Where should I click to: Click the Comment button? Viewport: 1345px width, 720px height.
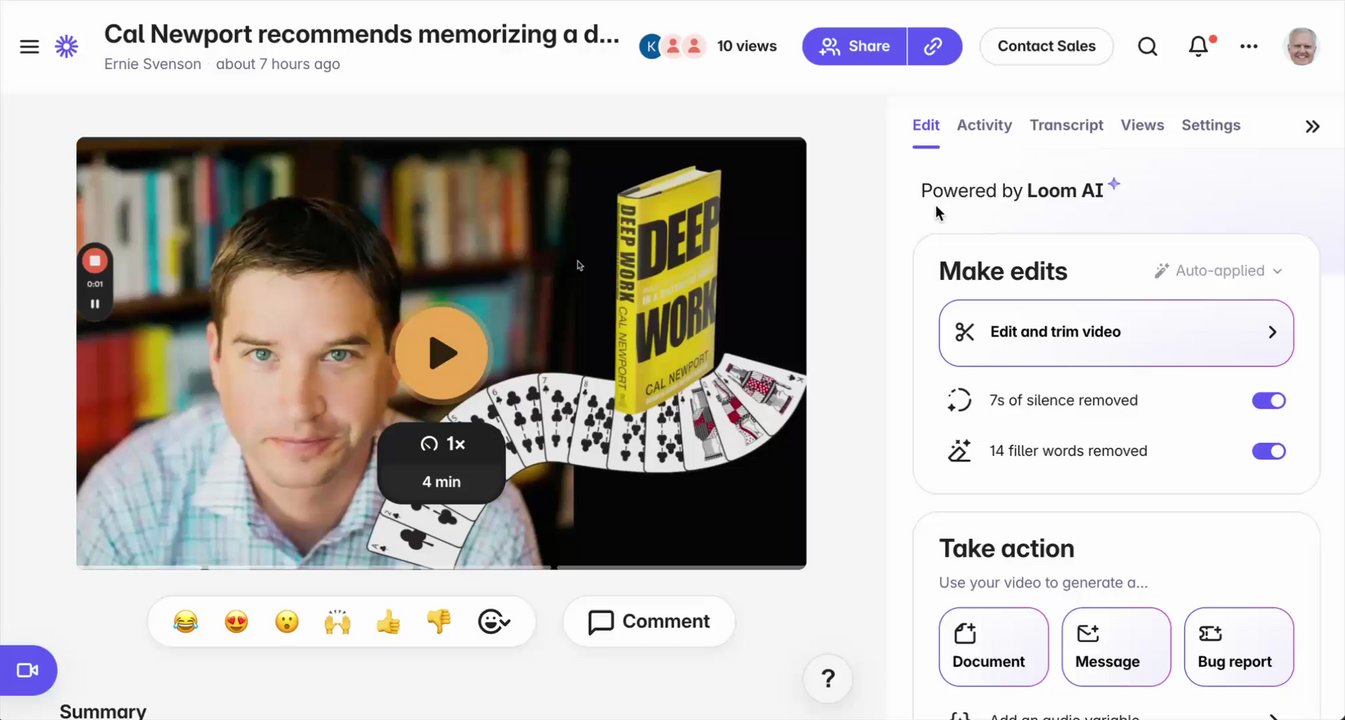[649, 621]
